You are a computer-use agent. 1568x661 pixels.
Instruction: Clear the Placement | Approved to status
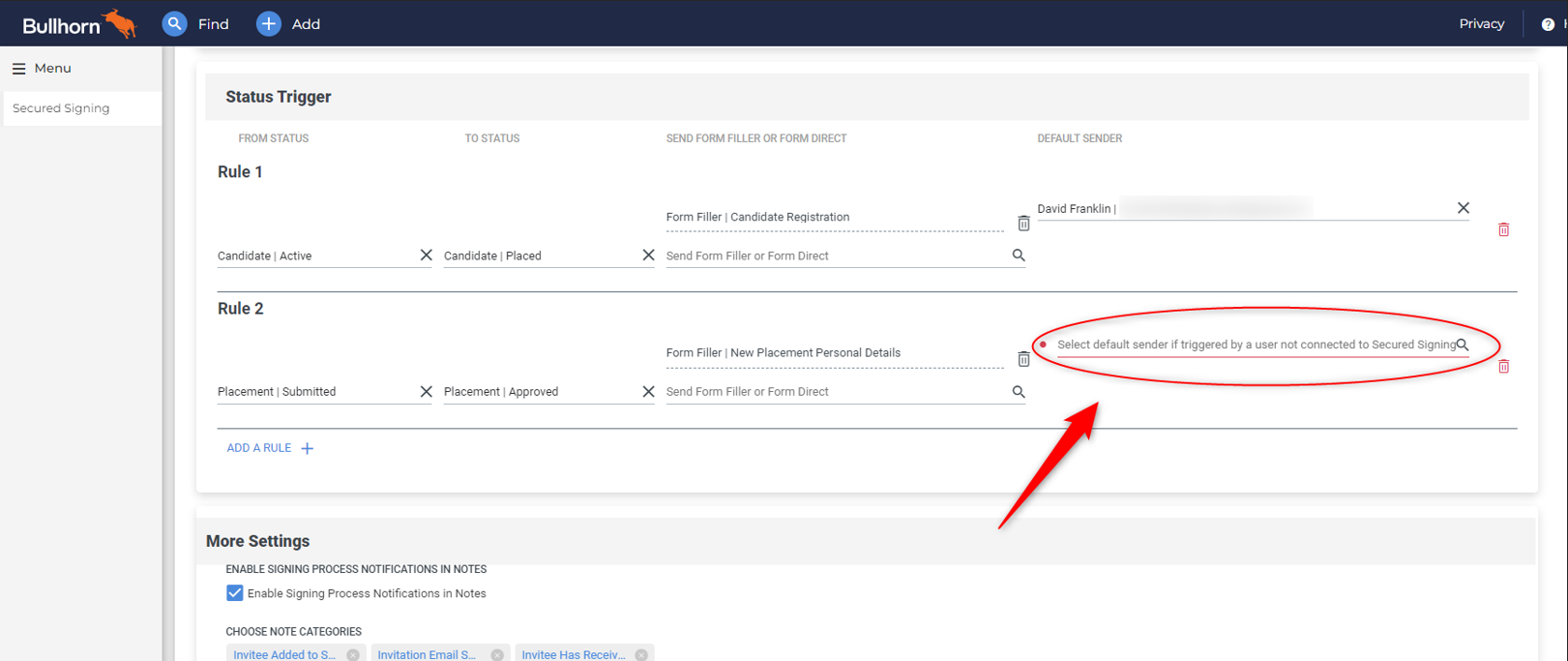(x=648, y=392)
